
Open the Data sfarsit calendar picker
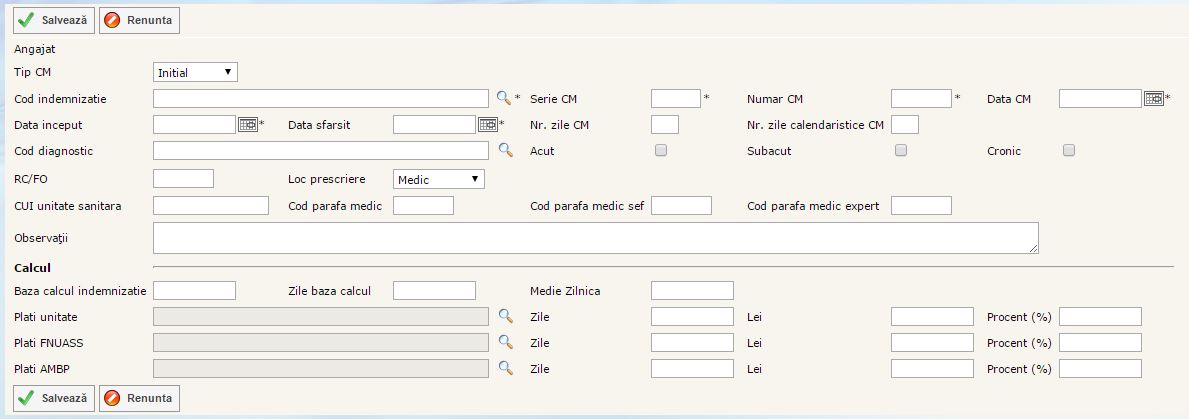coord(488,124)
